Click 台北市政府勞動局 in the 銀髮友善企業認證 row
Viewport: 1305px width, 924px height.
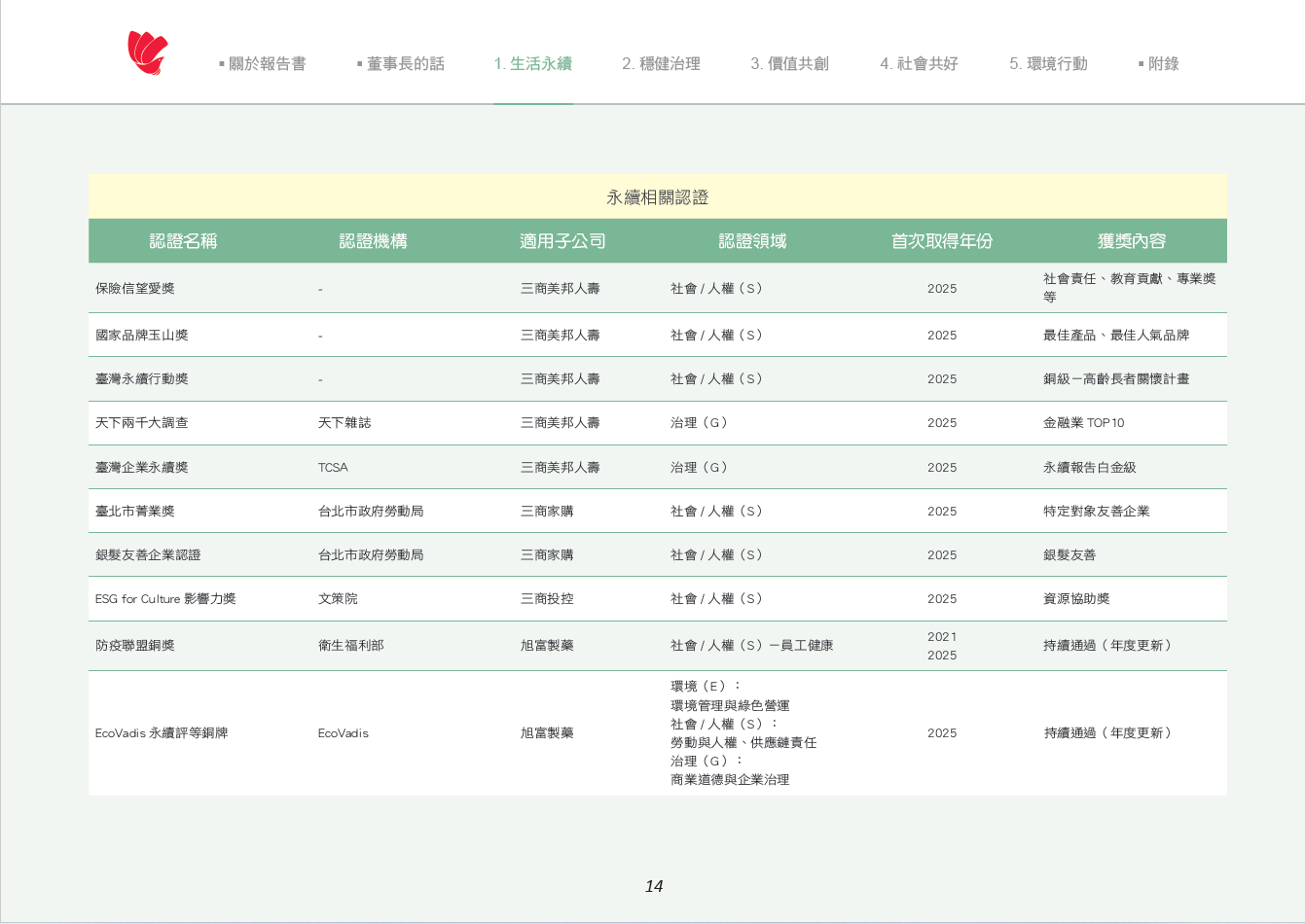click(x=371, y=555)
